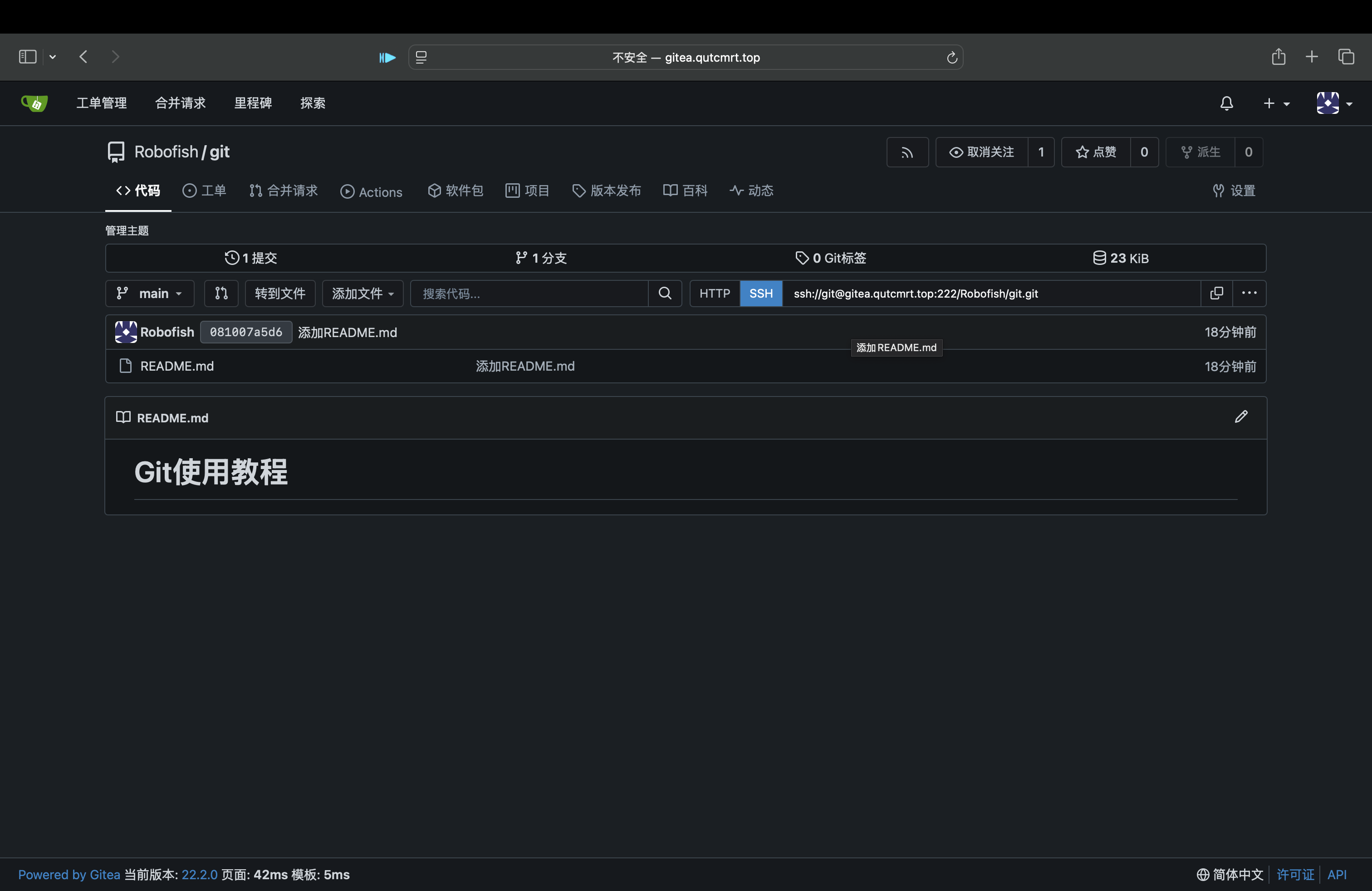Screen dimensions: 1372x891
Task: View the 1 分支 branches list
Action: pyautogui.click(x=541, y=258)
